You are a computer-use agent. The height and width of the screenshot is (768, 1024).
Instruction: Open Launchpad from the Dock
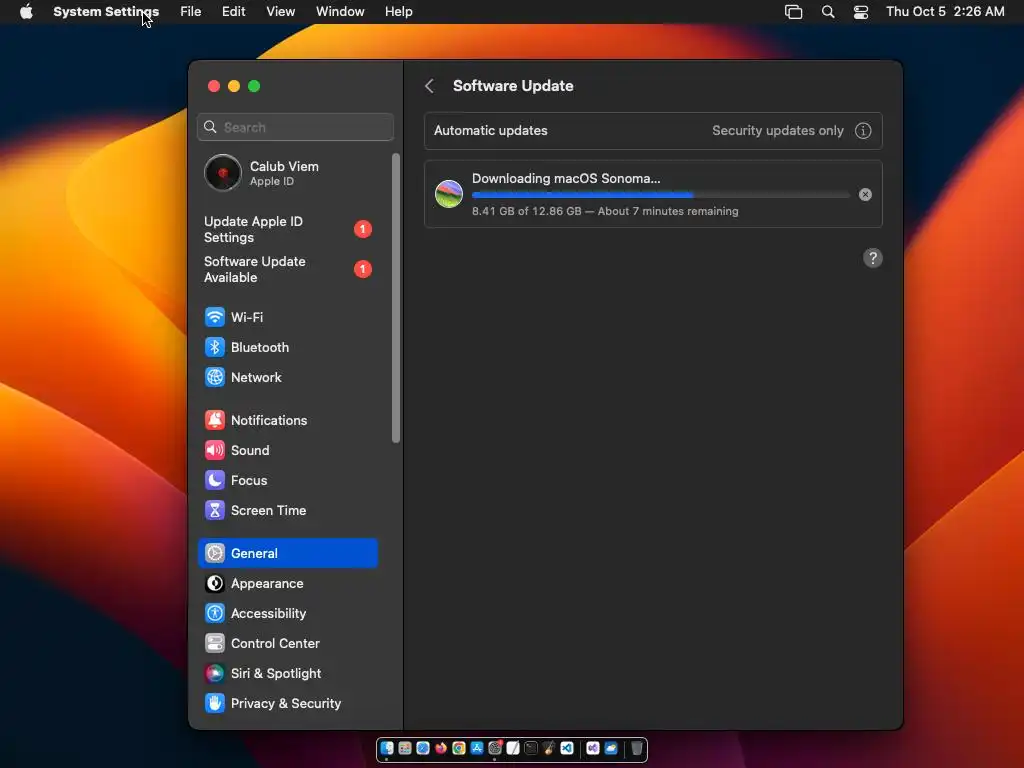pyautogui.click(x=405, y=748)
